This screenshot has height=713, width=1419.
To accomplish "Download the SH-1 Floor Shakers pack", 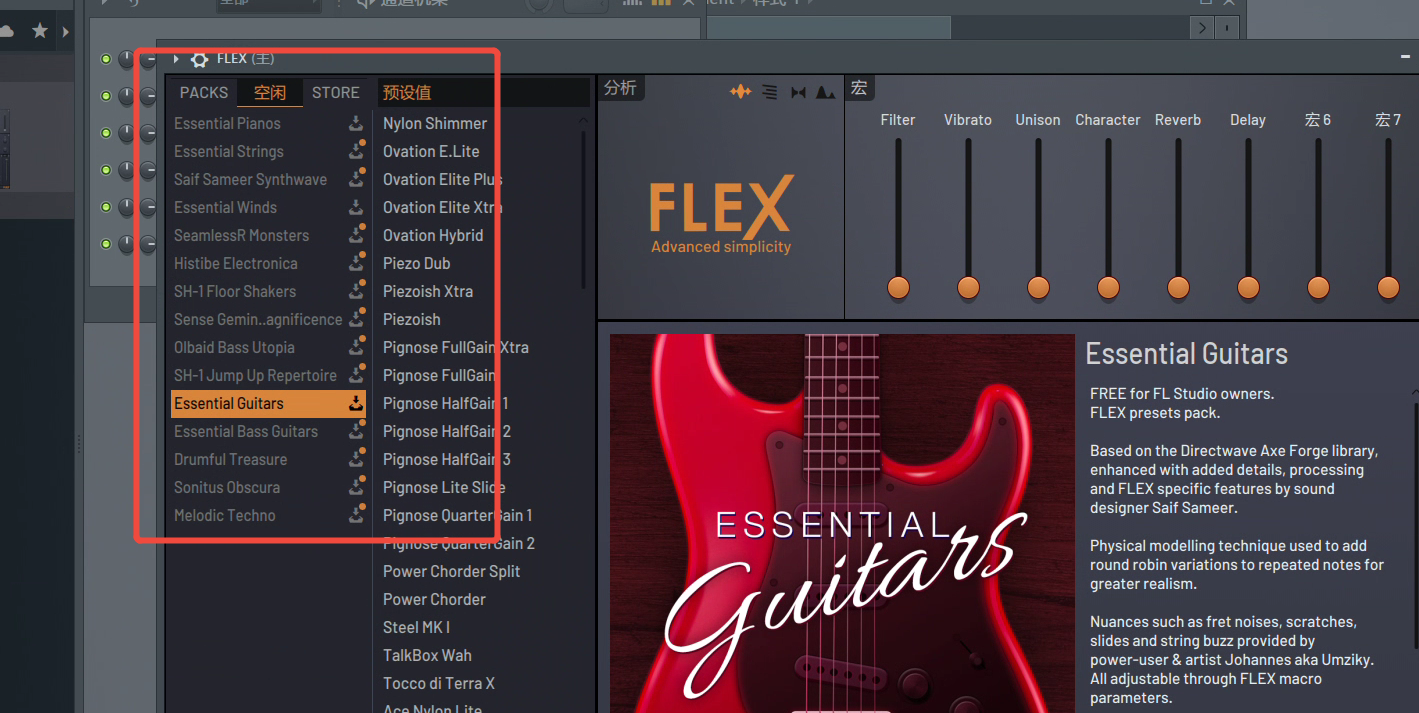I will [x=355, y=292].
